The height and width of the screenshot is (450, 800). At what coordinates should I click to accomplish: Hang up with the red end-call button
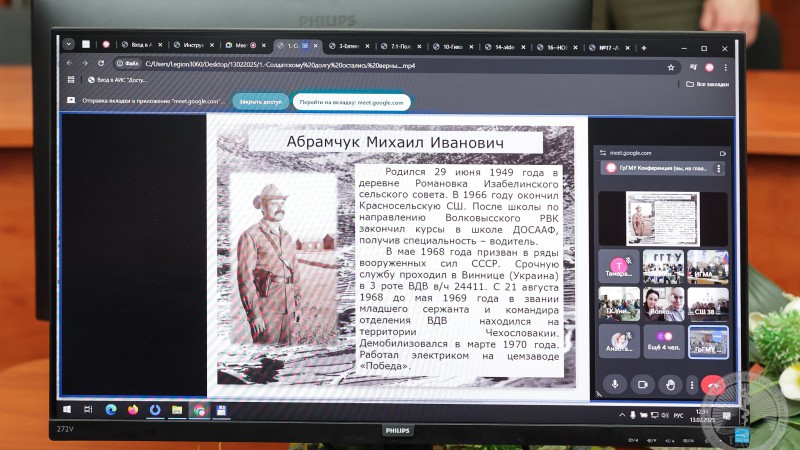pyautogui.click(x=712, y=384)
